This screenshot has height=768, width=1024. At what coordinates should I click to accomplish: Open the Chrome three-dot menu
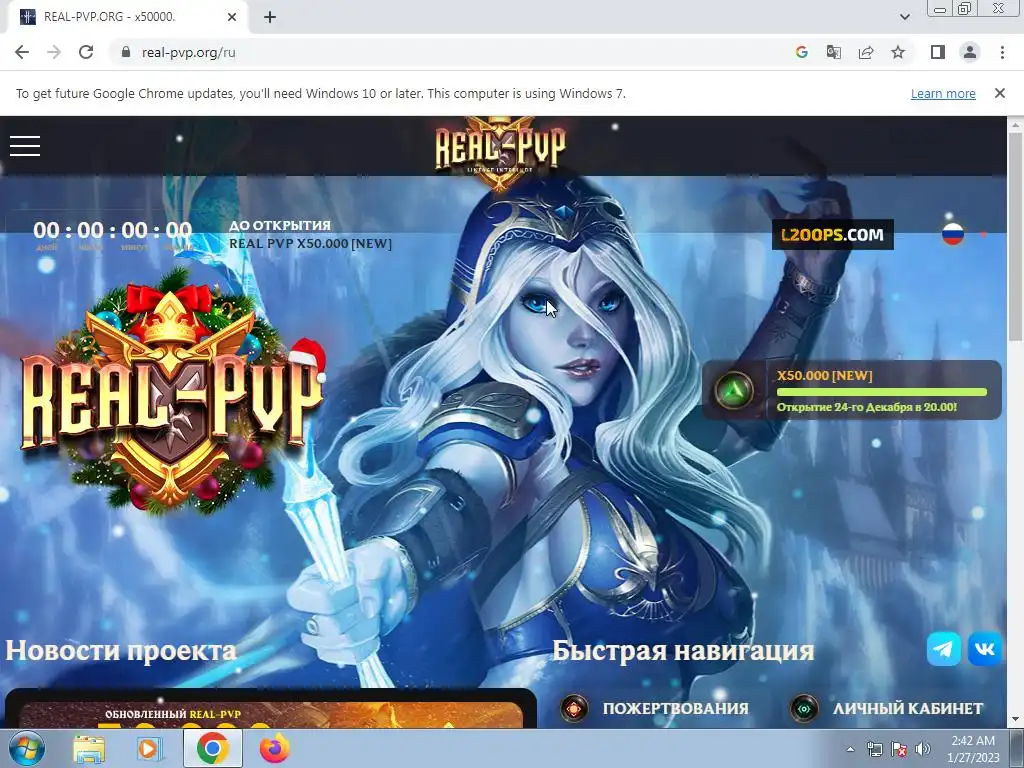(1002, 52)
